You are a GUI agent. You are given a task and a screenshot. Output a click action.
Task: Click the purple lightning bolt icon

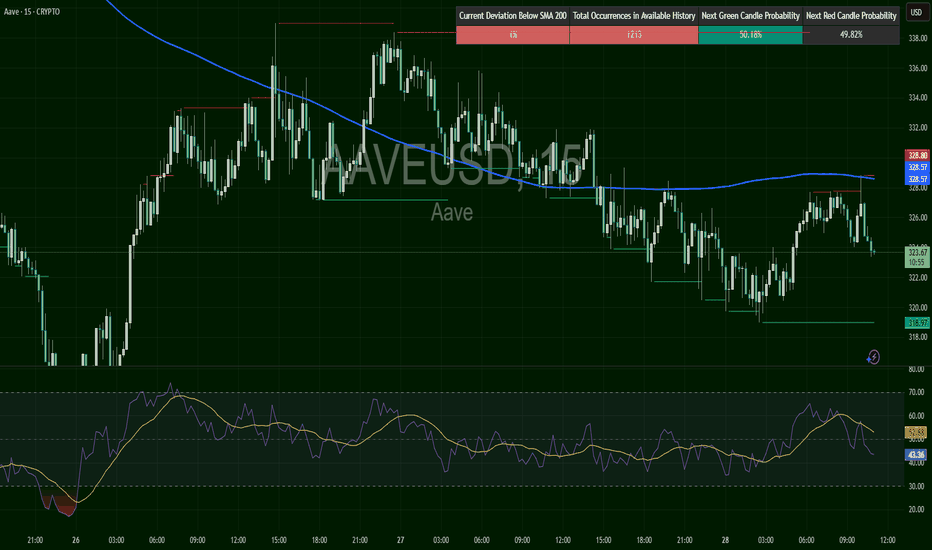tap(873, 357)
